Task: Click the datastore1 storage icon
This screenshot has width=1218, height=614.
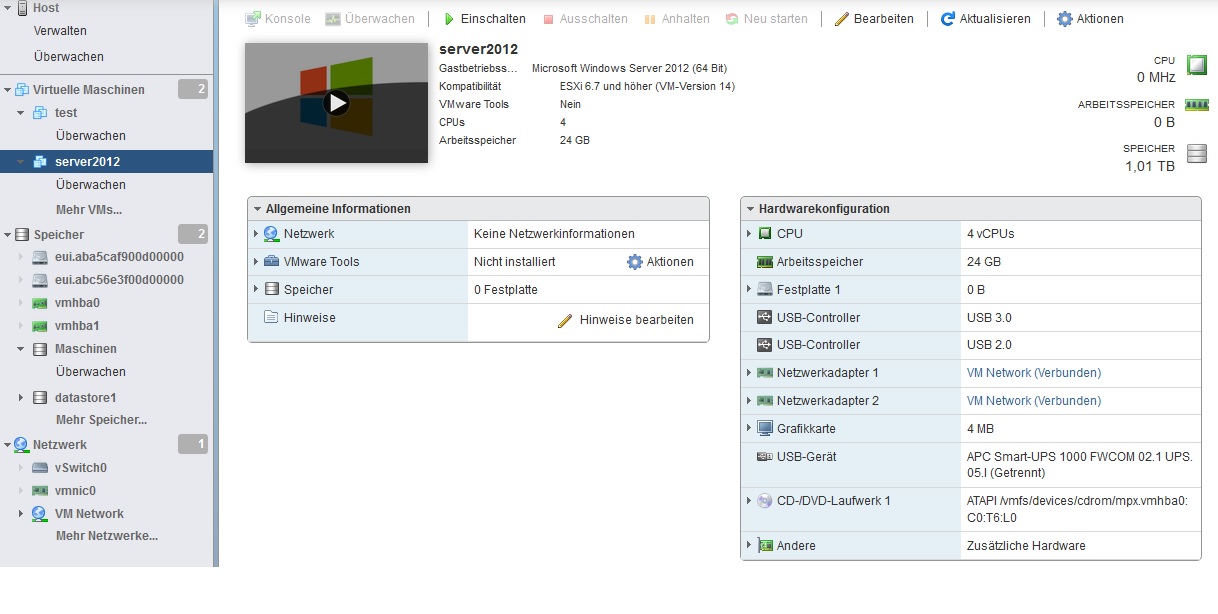Action: 40,398
